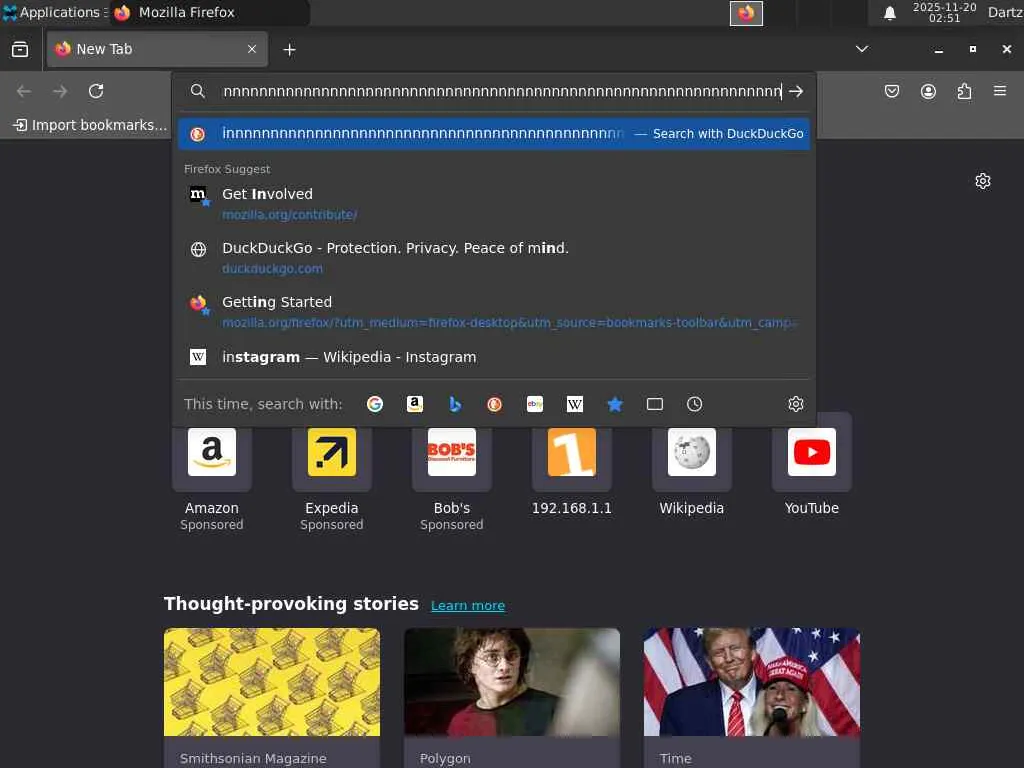Open Get Involved suggestion

click(494, 204)
